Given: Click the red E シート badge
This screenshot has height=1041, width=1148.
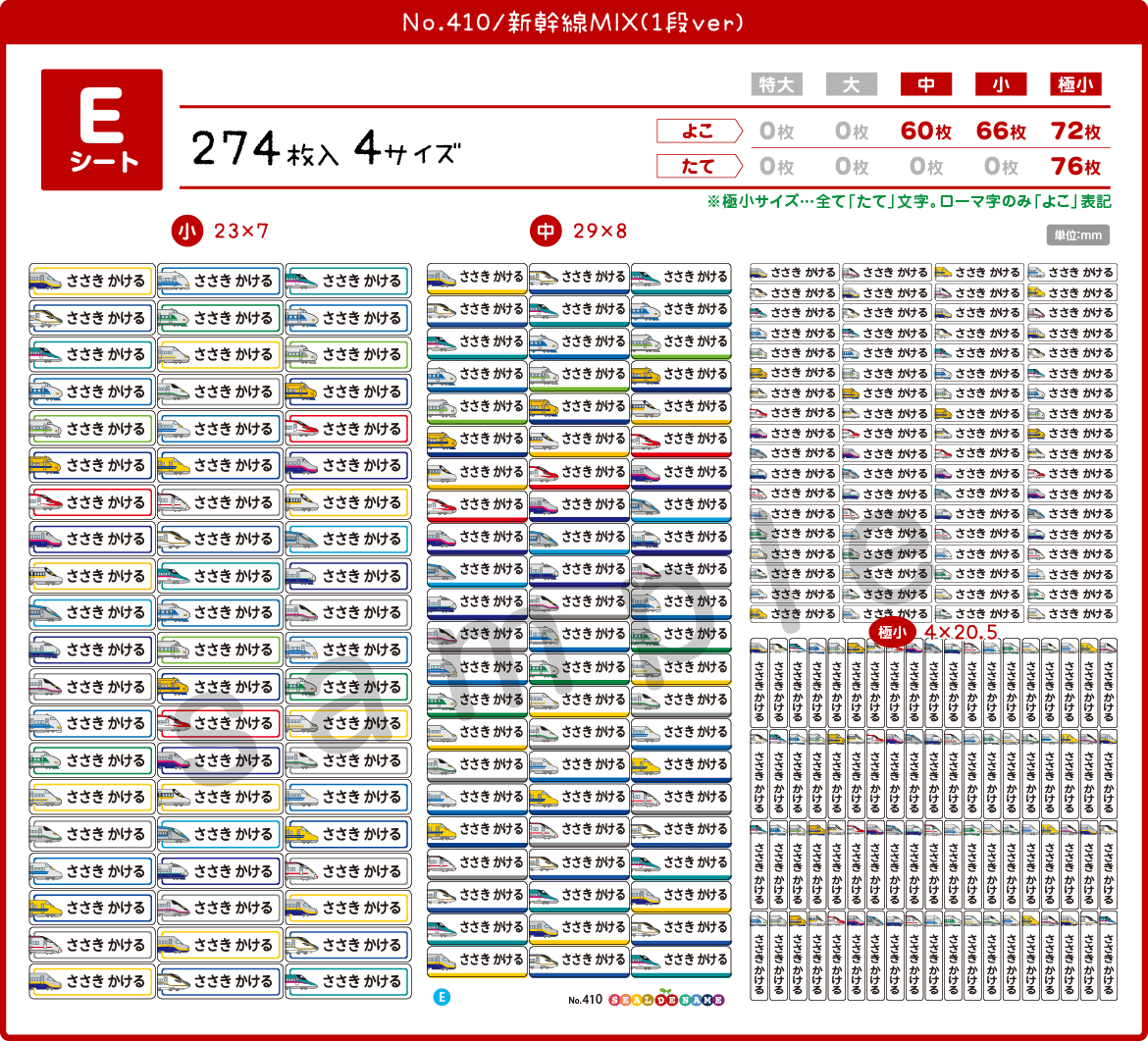Looking at the screenshot, I should click(x=102, y=130).
